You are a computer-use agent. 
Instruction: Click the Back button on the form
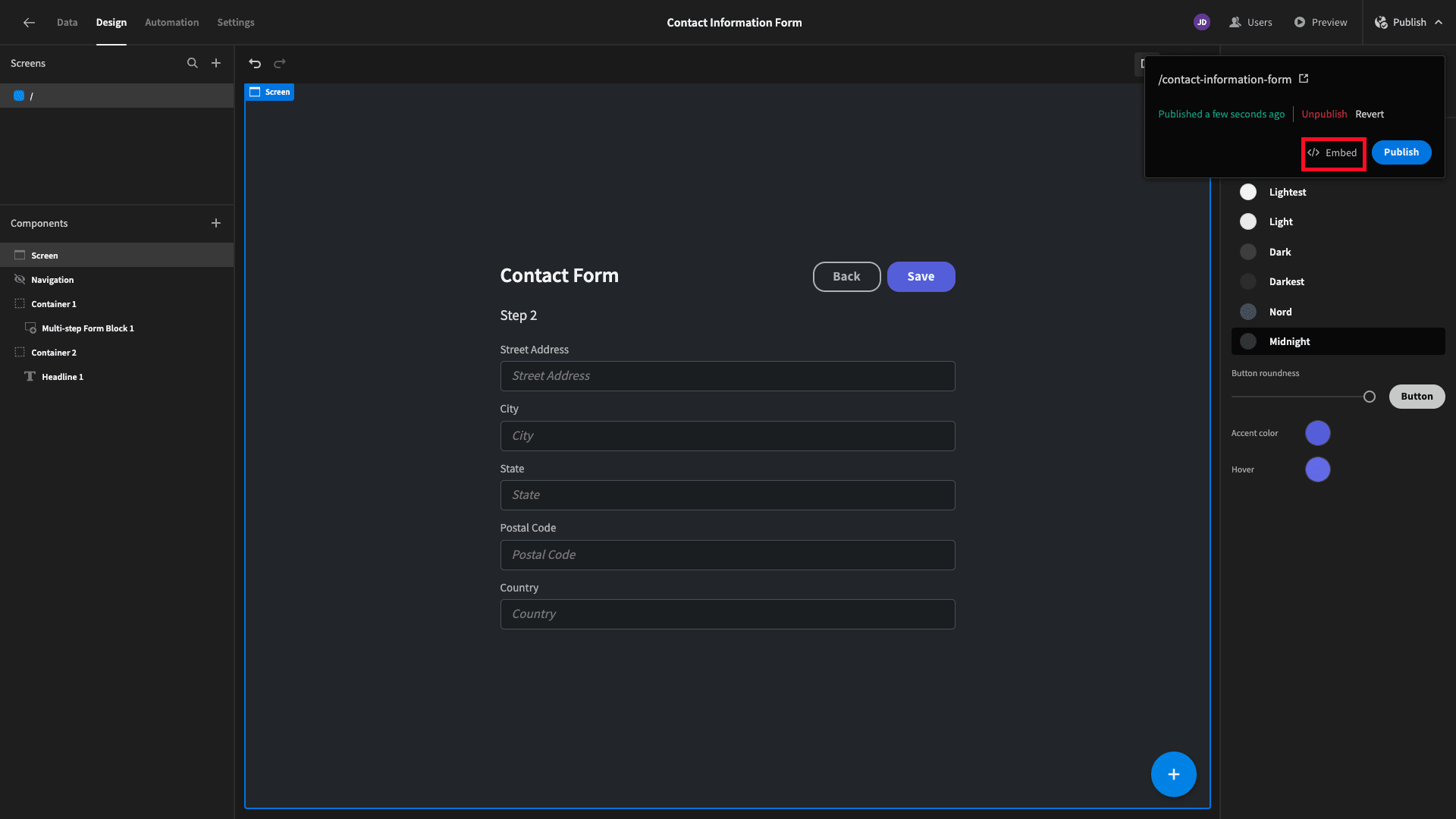846,277
